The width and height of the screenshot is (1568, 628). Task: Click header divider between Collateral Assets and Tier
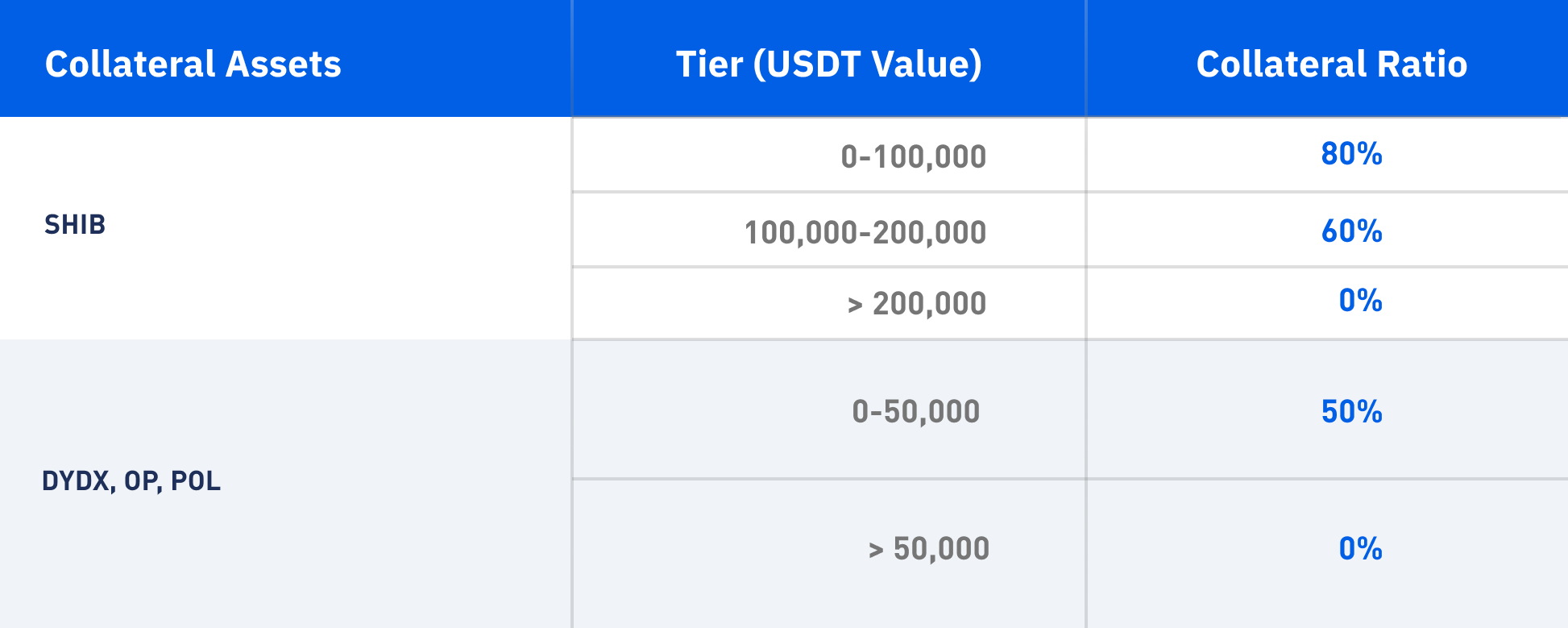[x=572, y=58]
